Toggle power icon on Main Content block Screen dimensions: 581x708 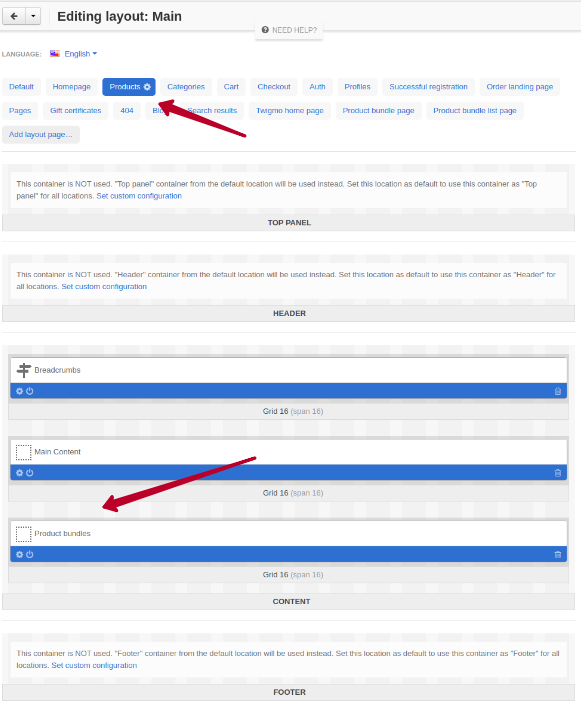30,473
